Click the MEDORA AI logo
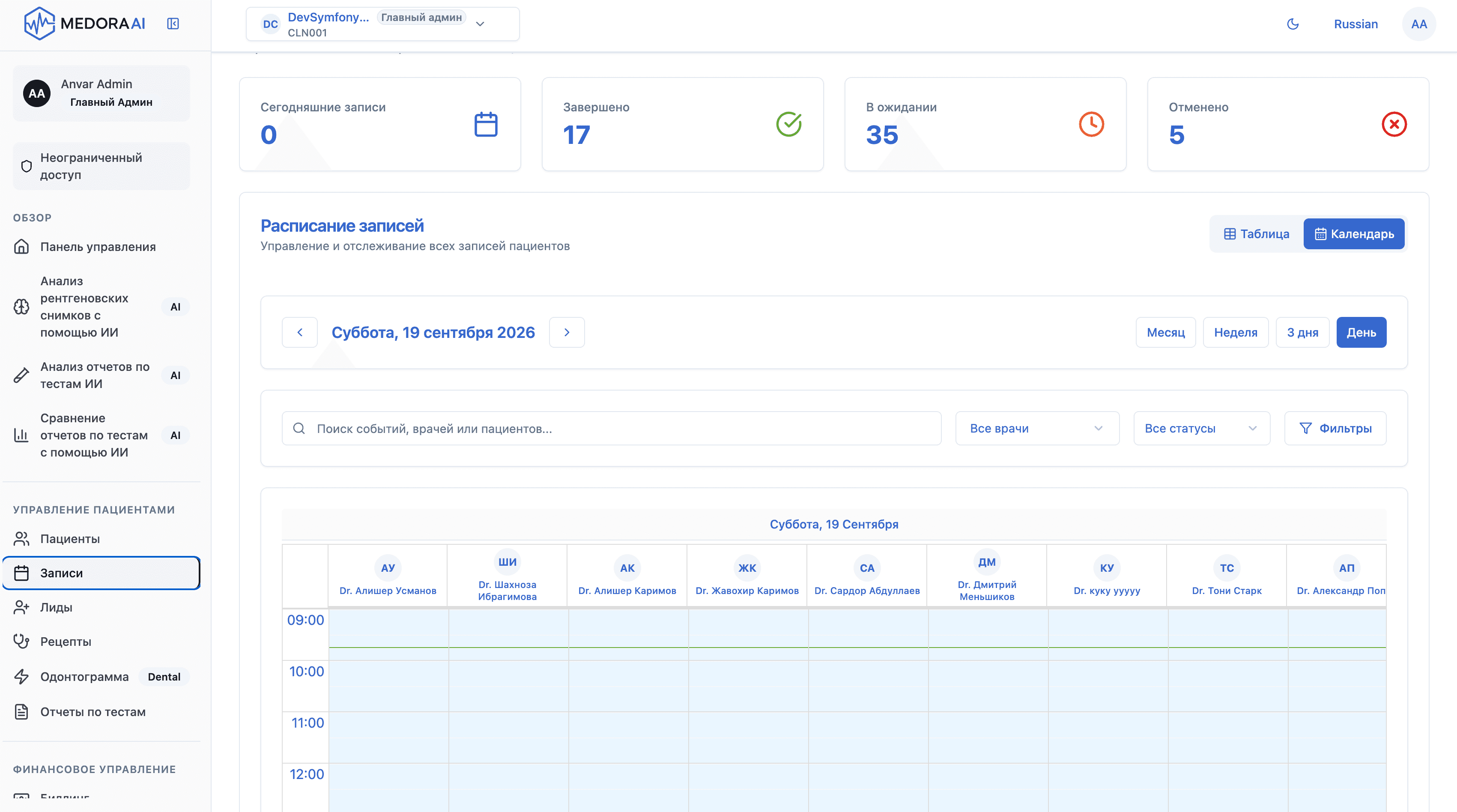 point(85,24)
